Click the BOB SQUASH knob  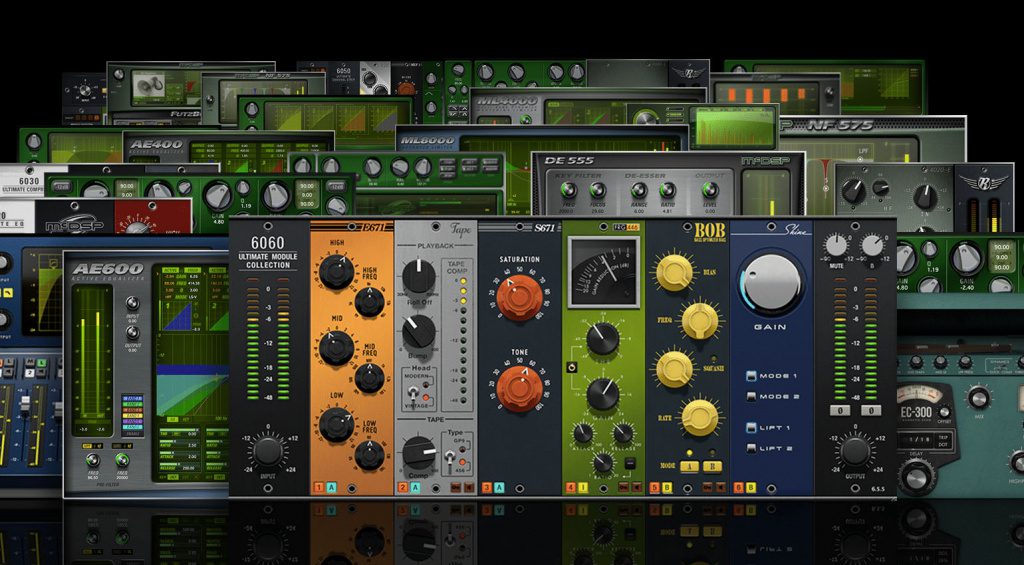tap(675, 369)
